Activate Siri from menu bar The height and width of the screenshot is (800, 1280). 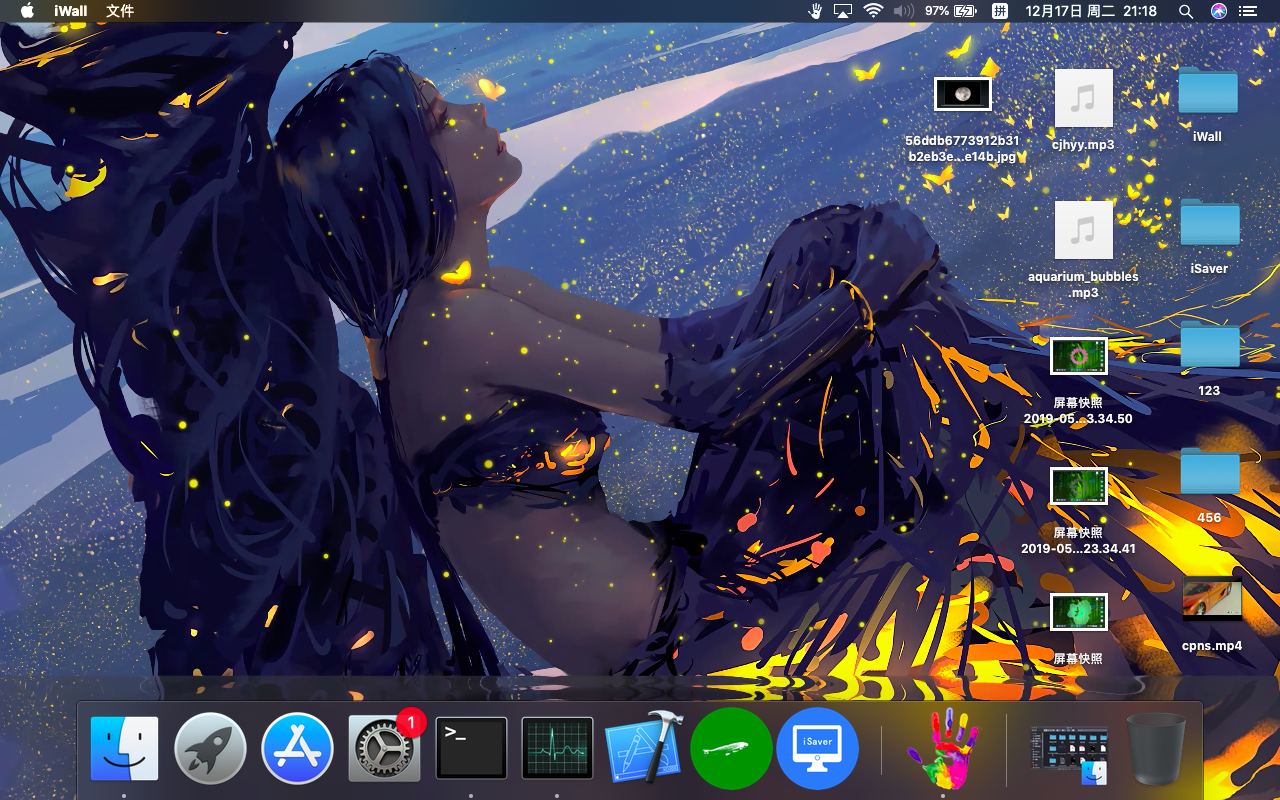pyautogui.click(x=1218, y=11)
